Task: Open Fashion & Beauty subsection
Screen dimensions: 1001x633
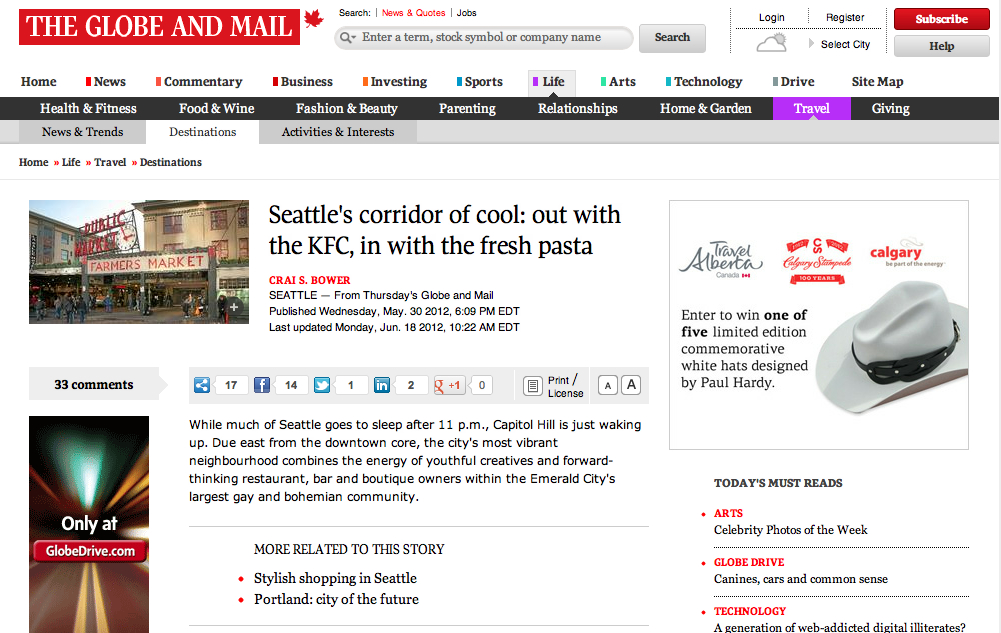Action: (x=347, y=108)
